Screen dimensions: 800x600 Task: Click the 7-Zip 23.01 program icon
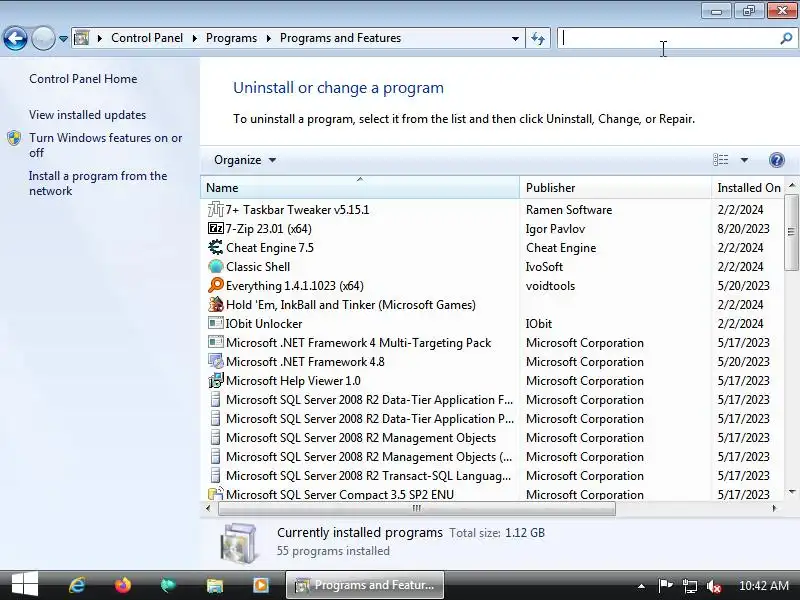pos(216,228)
